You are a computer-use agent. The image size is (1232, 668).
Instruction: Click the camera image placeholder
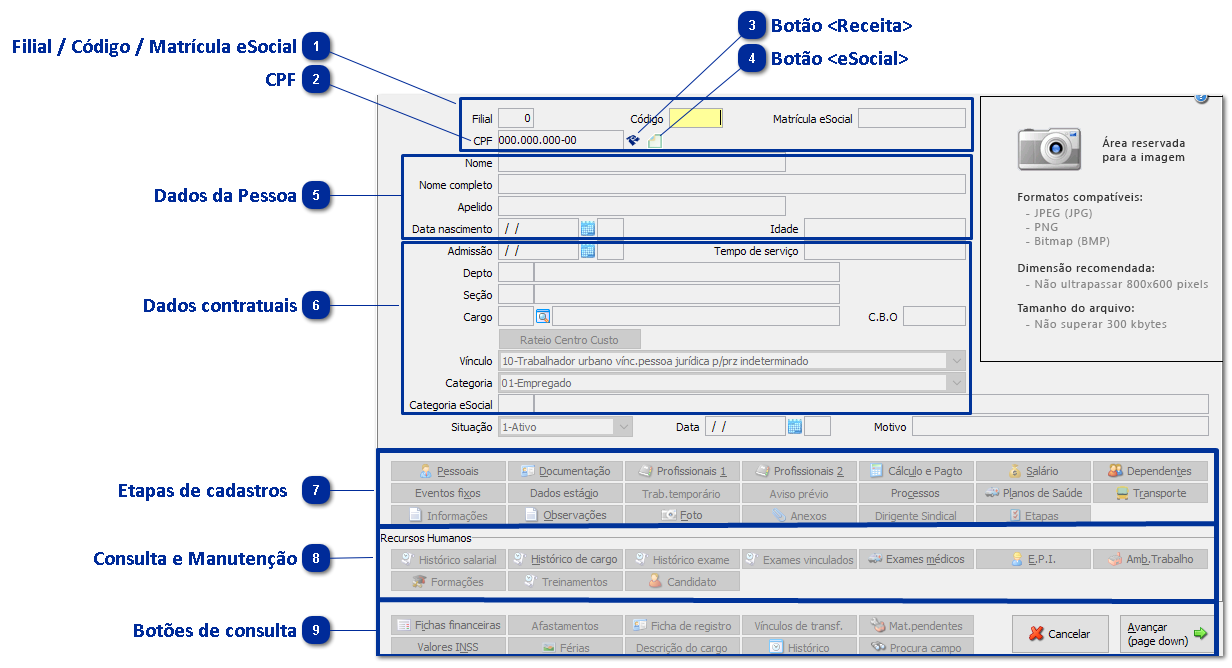pyautogui.click(x=1049, y=148)
